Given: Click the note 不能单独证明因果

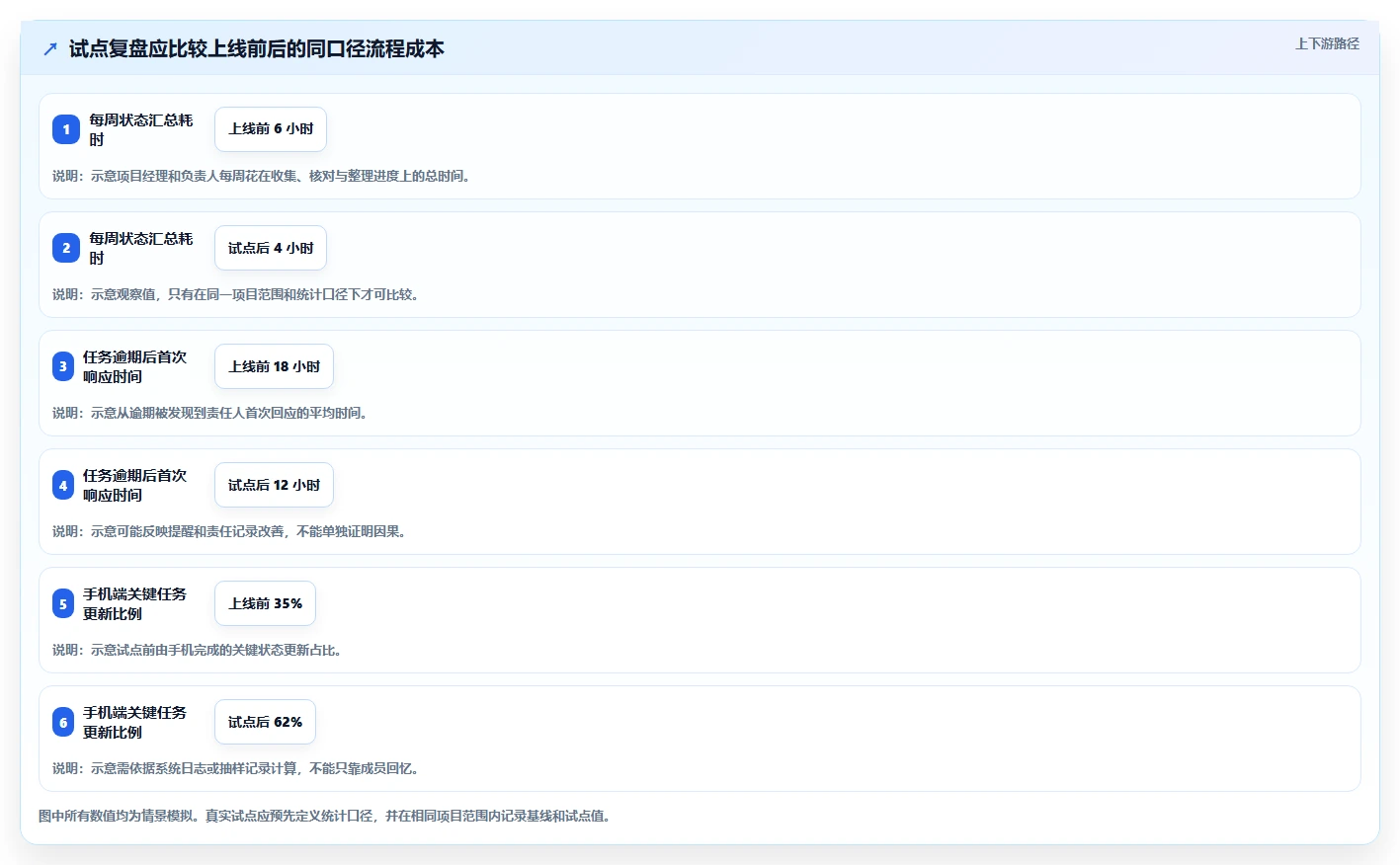Looking at the screenshot, I should point(232,531).
